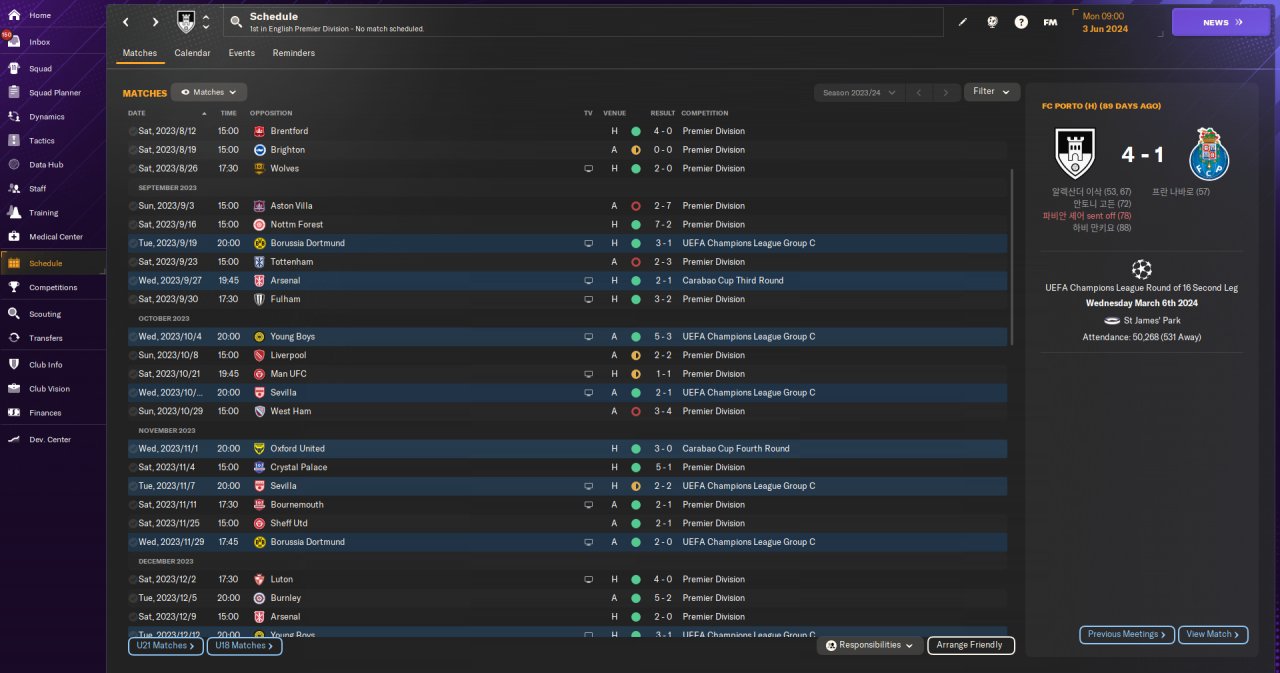
Task: Go back with the left navigation arrow
Action: click(x=125, y=22)
